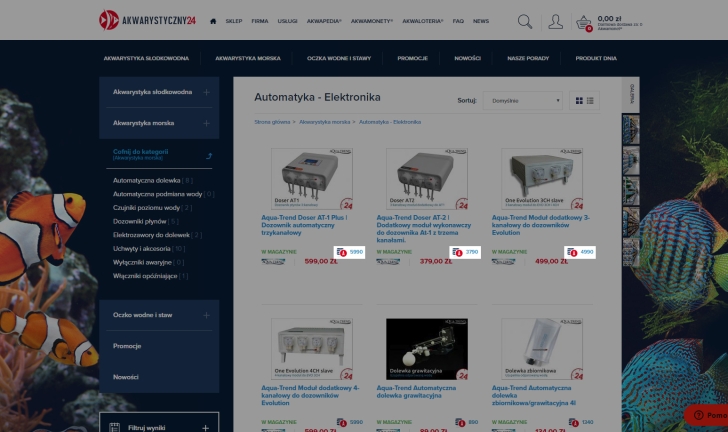Click One Evolution 4CH slave product image
This screenshot has width=728, height=432.
click(x=312, y=349)
